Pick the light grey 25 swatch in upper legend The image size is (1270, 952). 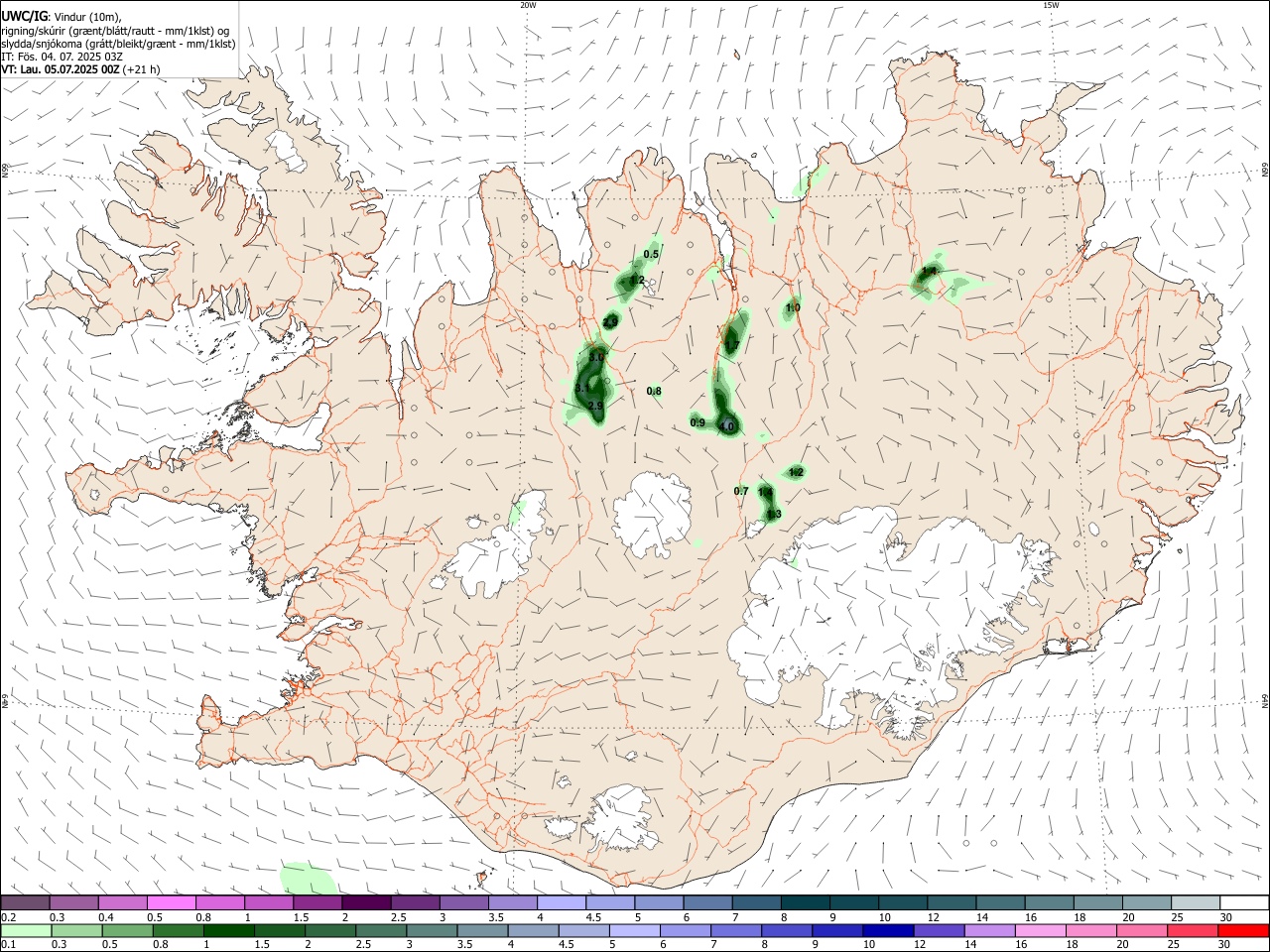[x=1196, y=903]
